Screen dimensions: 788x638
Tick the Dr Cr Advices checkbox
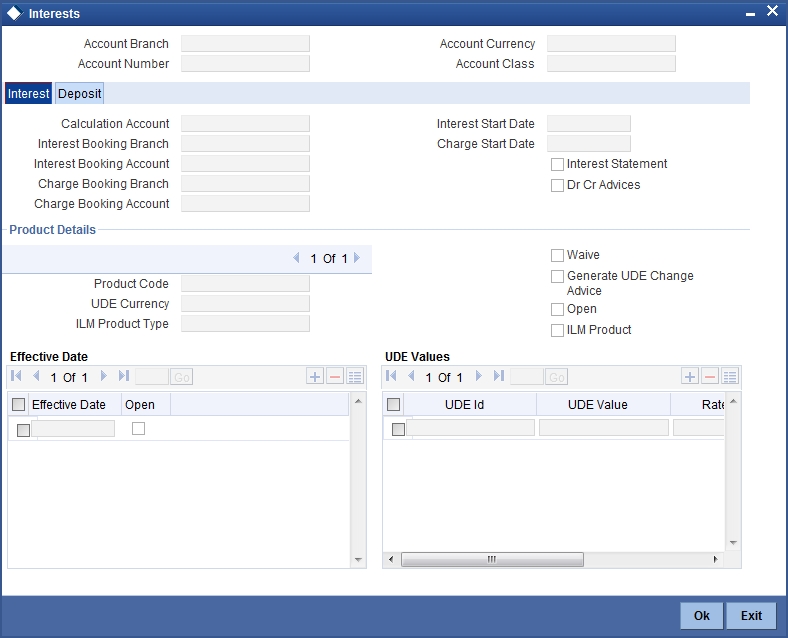pyautogui.click(x=557, y=186)
